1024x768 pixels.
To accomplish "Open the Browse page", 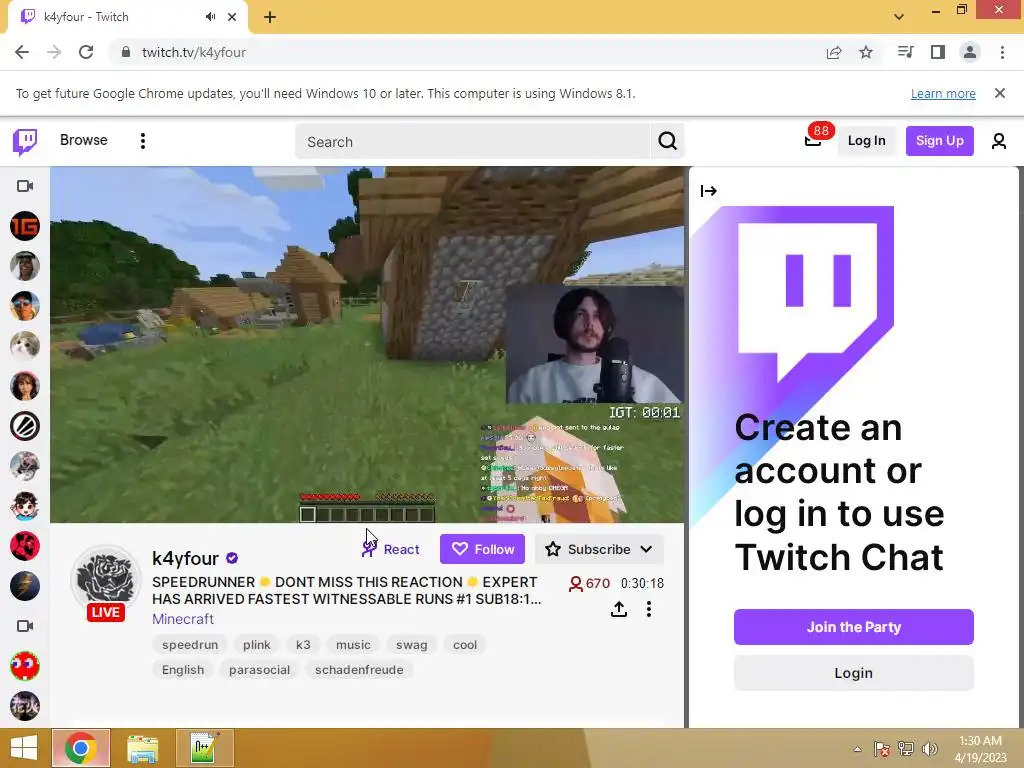I will pos(84,140).
